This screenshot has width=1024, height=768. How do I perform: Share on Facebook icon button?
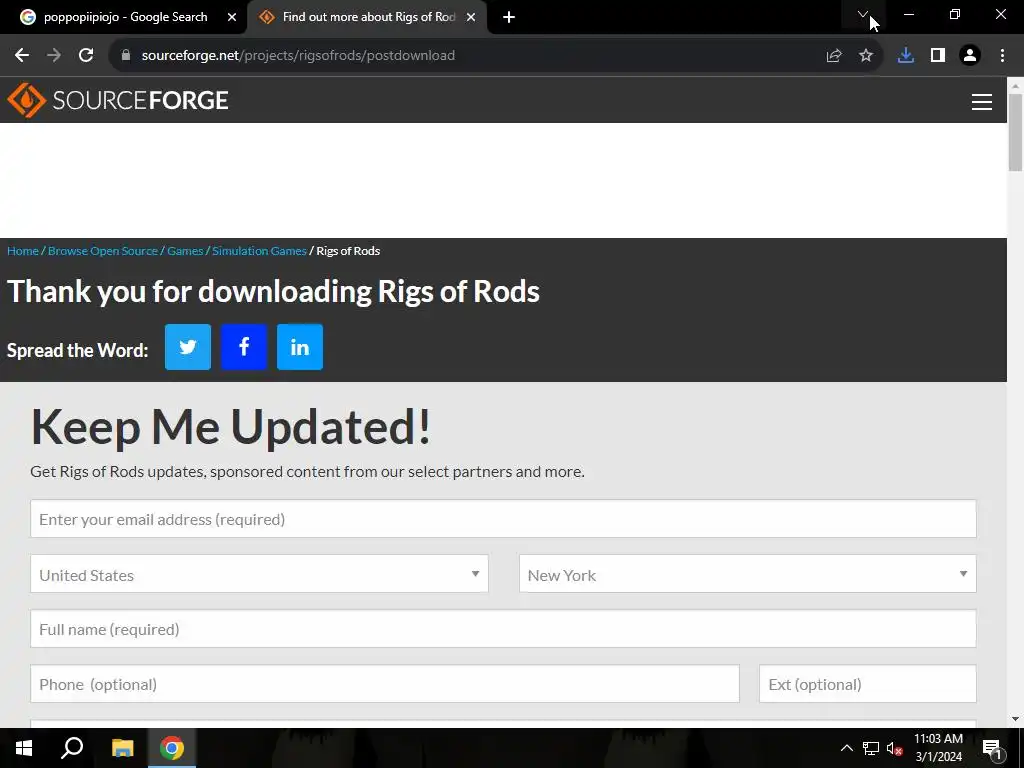tap(244, 347)
